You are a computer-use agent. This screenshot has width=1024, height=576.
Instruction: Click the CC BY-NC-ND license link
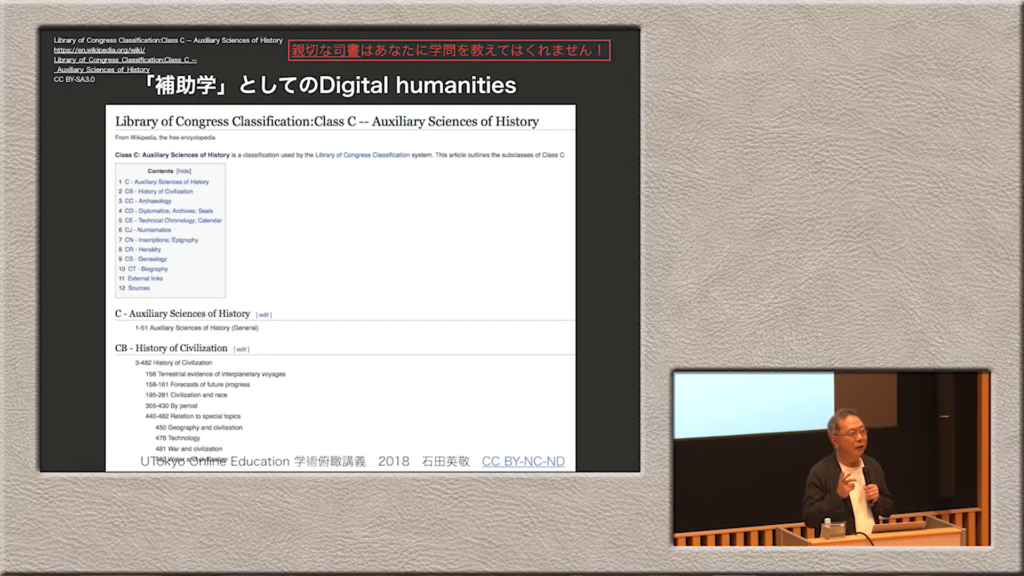pos(523,461)
